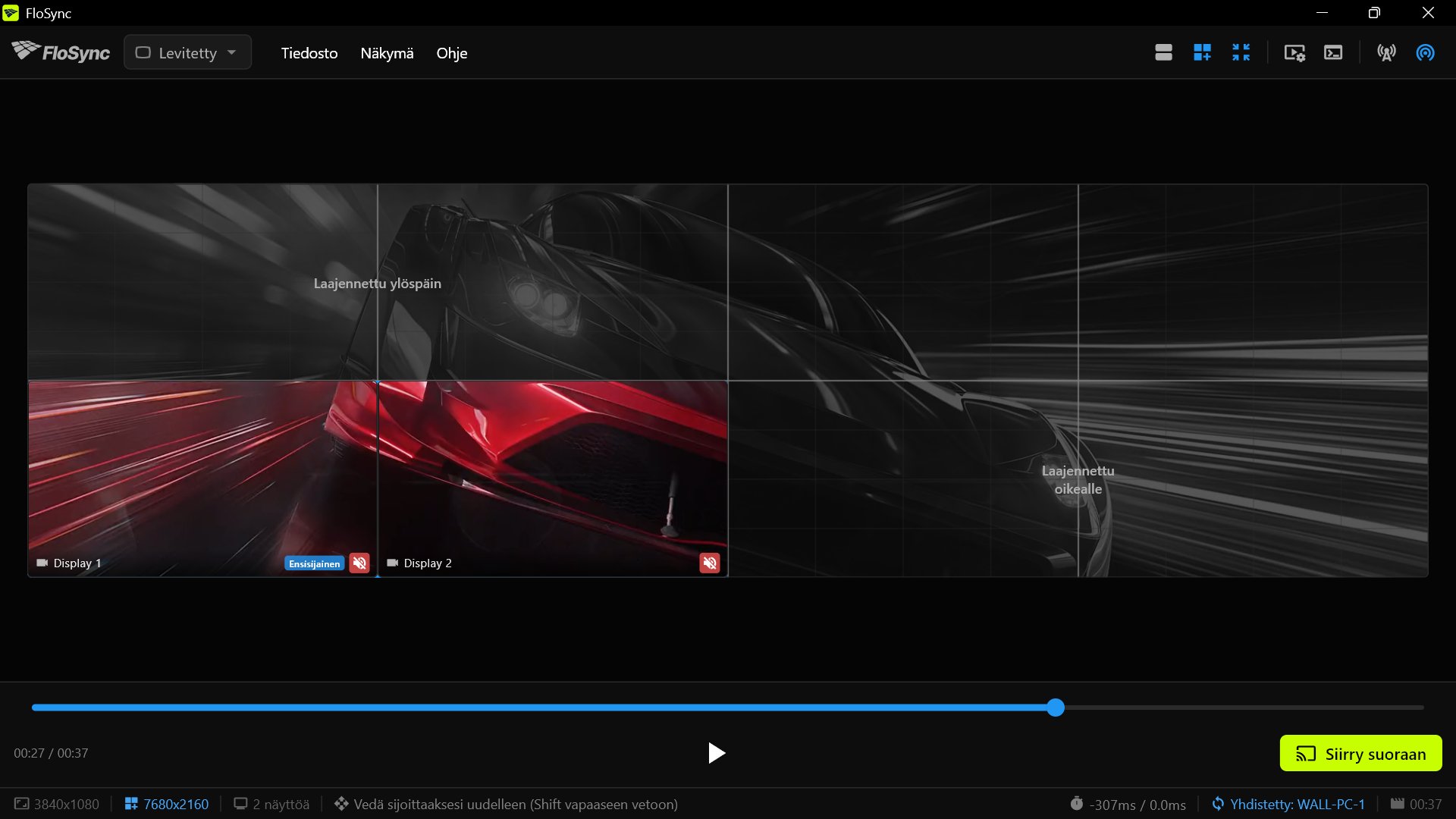Click the Laajennettu oikealle extension zone
The height and width of the screenshot is (819, 1456).
point(1078,479)
